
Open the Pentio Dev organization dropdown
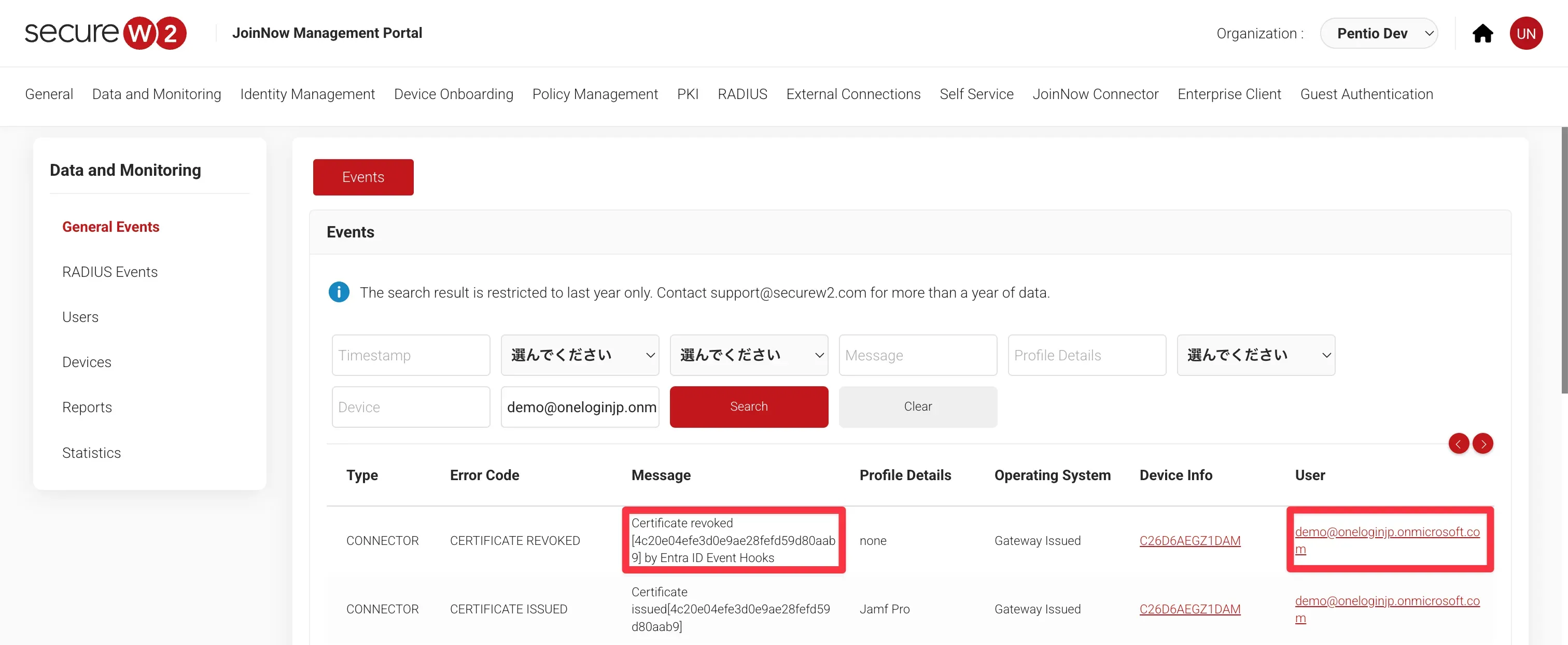tap(1378, 34)
